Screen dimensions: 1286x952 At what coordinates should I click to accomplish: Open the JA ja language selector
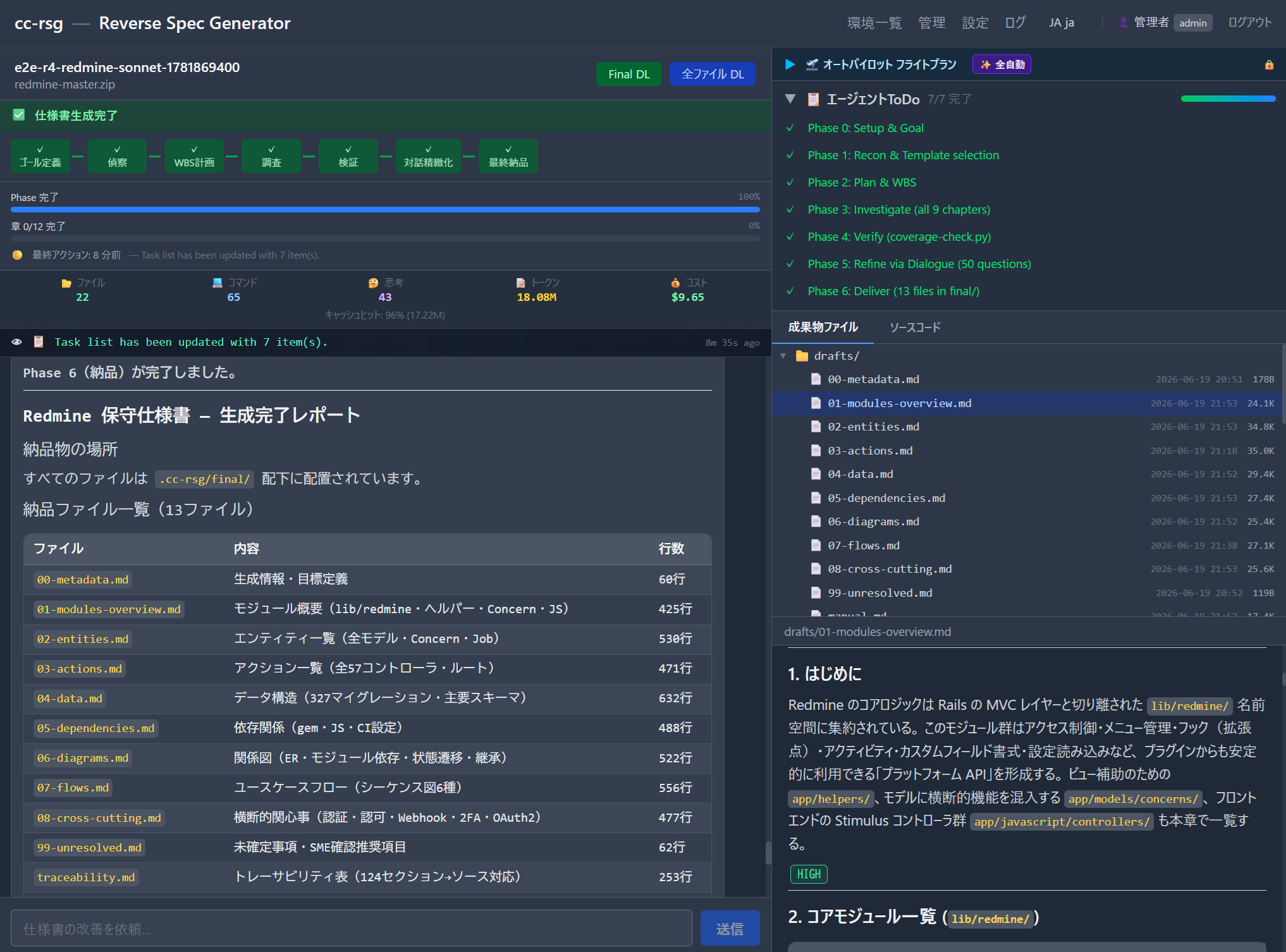1062,23
